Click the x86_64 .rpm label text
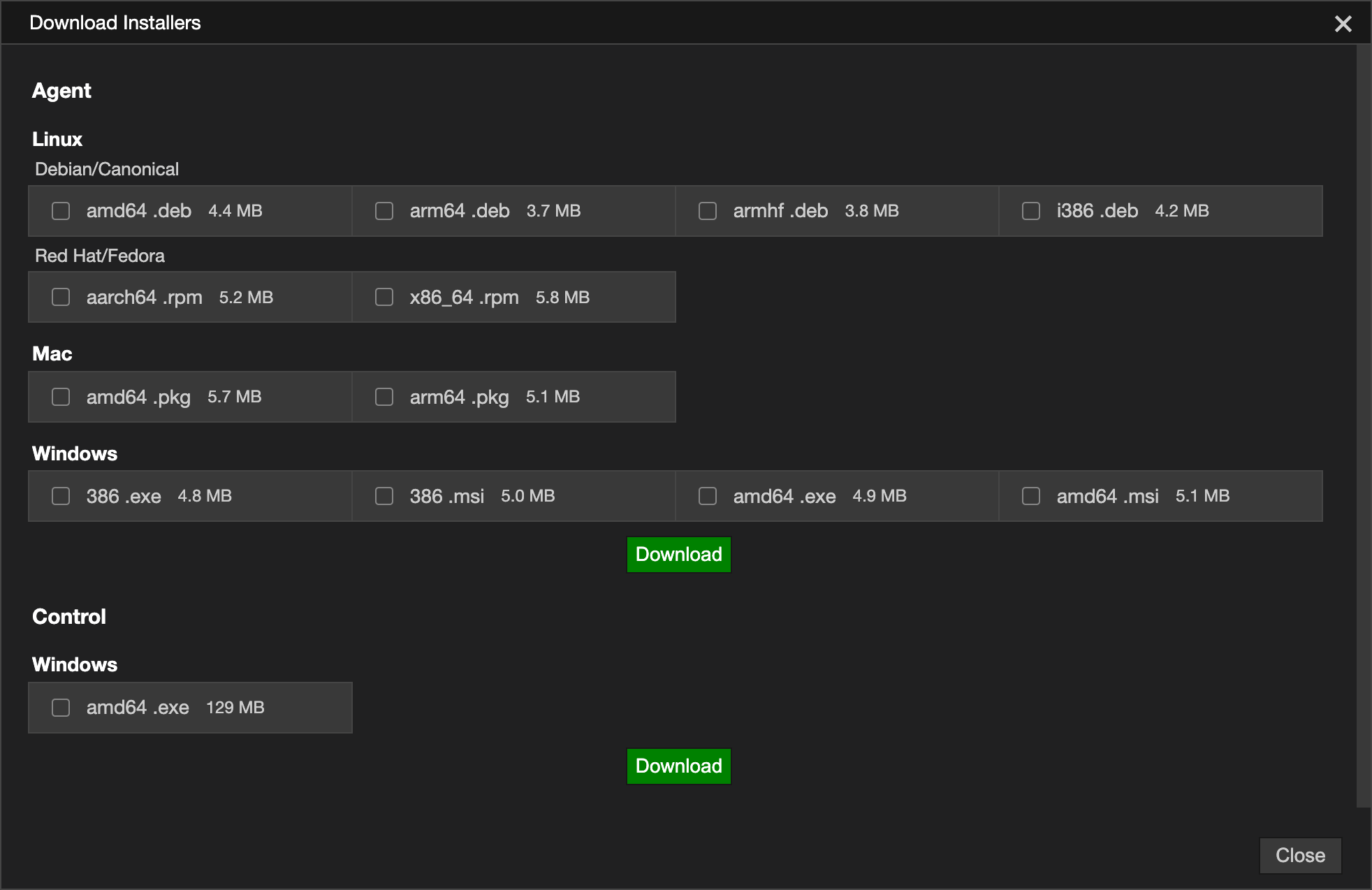The width and height of the screenshot is (1372, 890). pos(465,298)
